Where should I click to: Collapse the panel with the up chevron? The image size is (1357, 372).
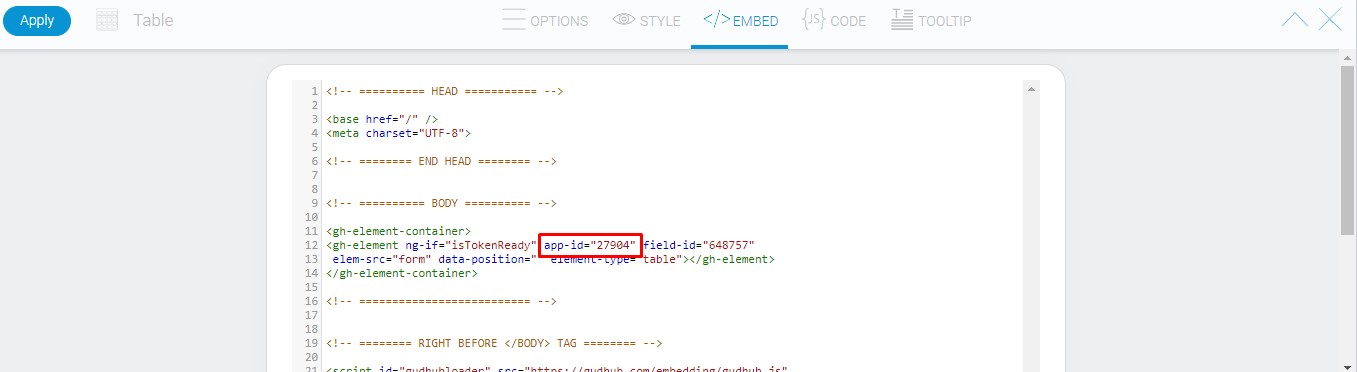1295,19
